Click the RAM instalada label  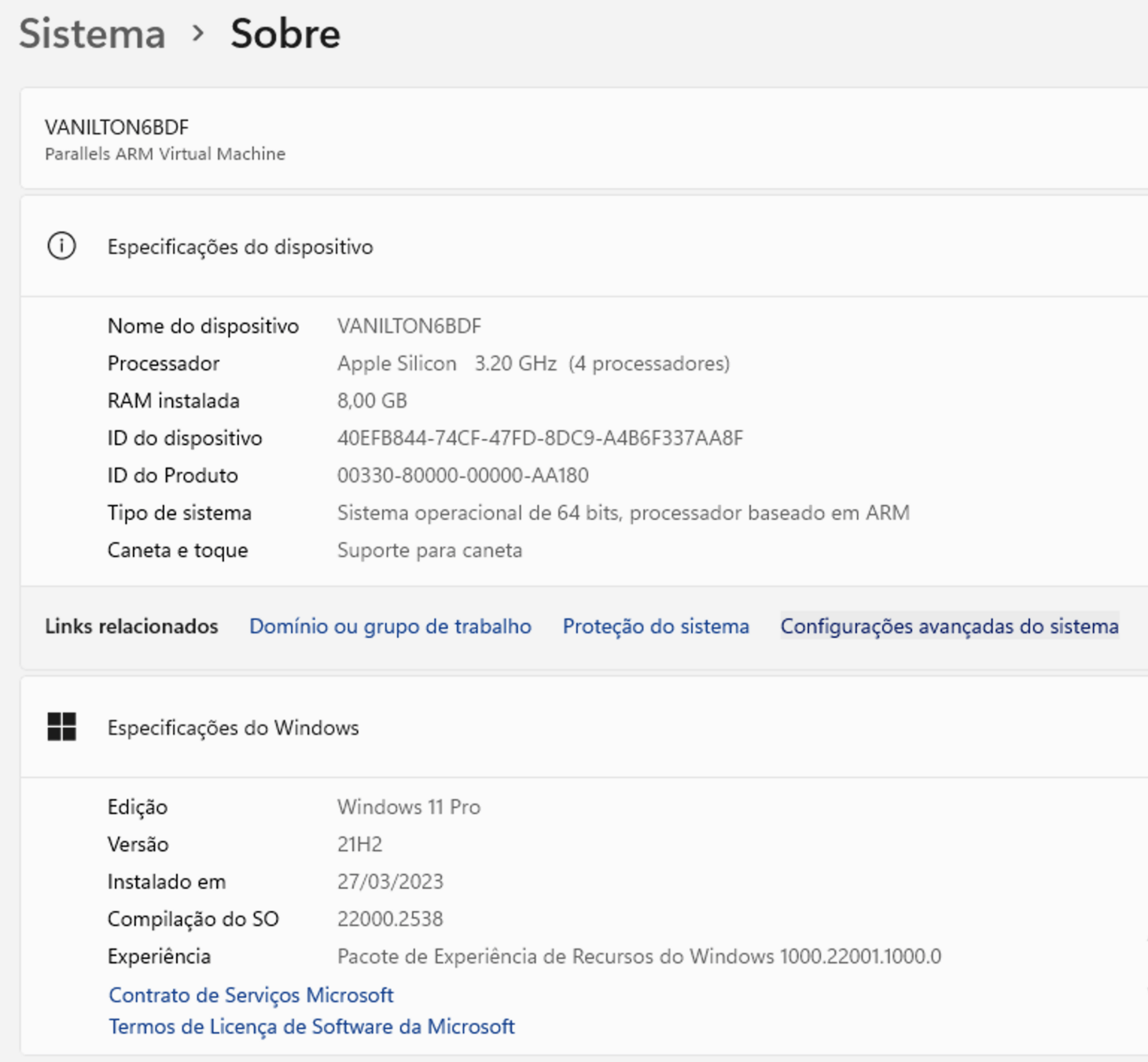pos(173,400)
